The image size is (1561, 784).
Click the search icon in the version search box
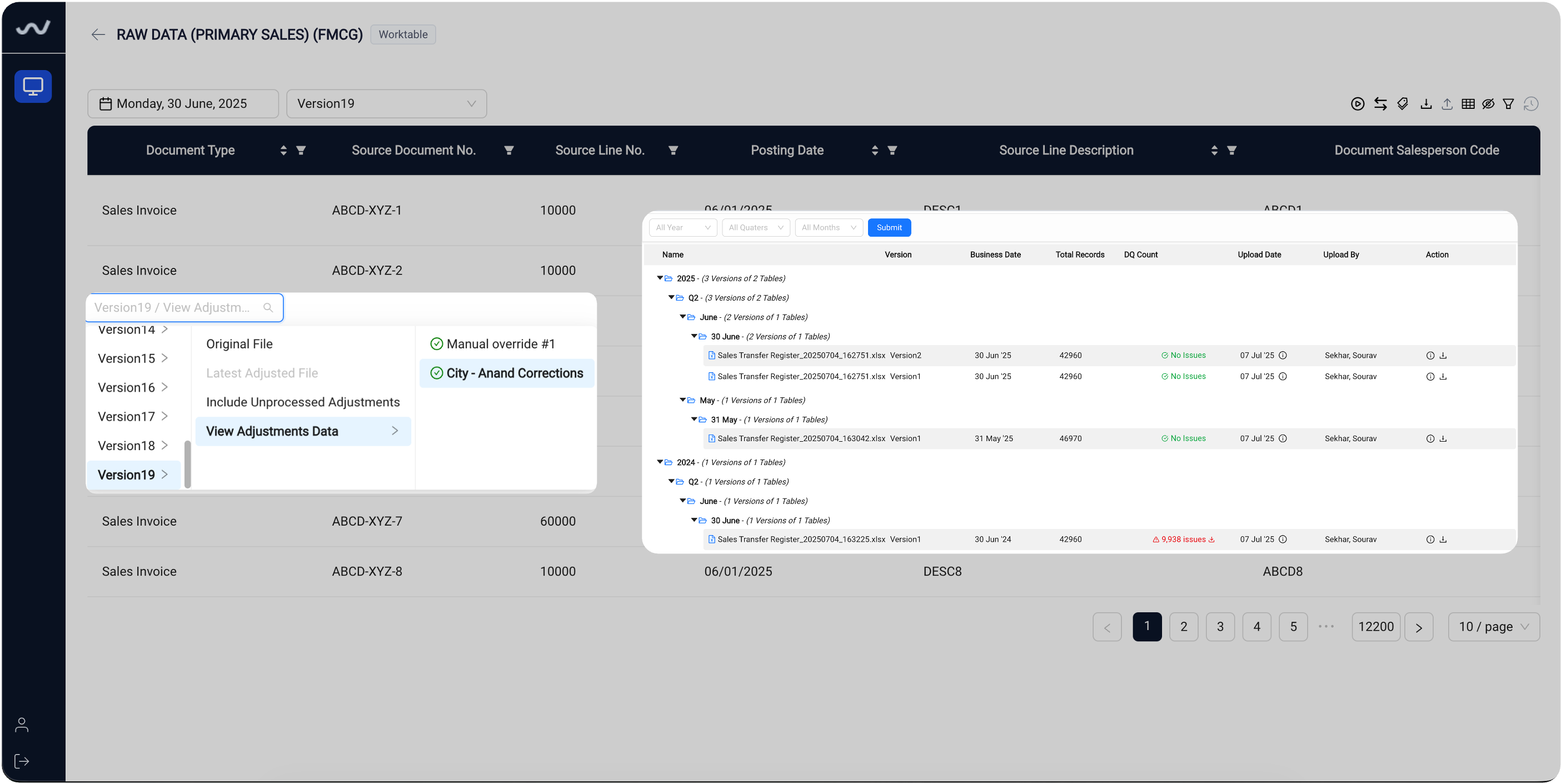[x=268, y=308]
